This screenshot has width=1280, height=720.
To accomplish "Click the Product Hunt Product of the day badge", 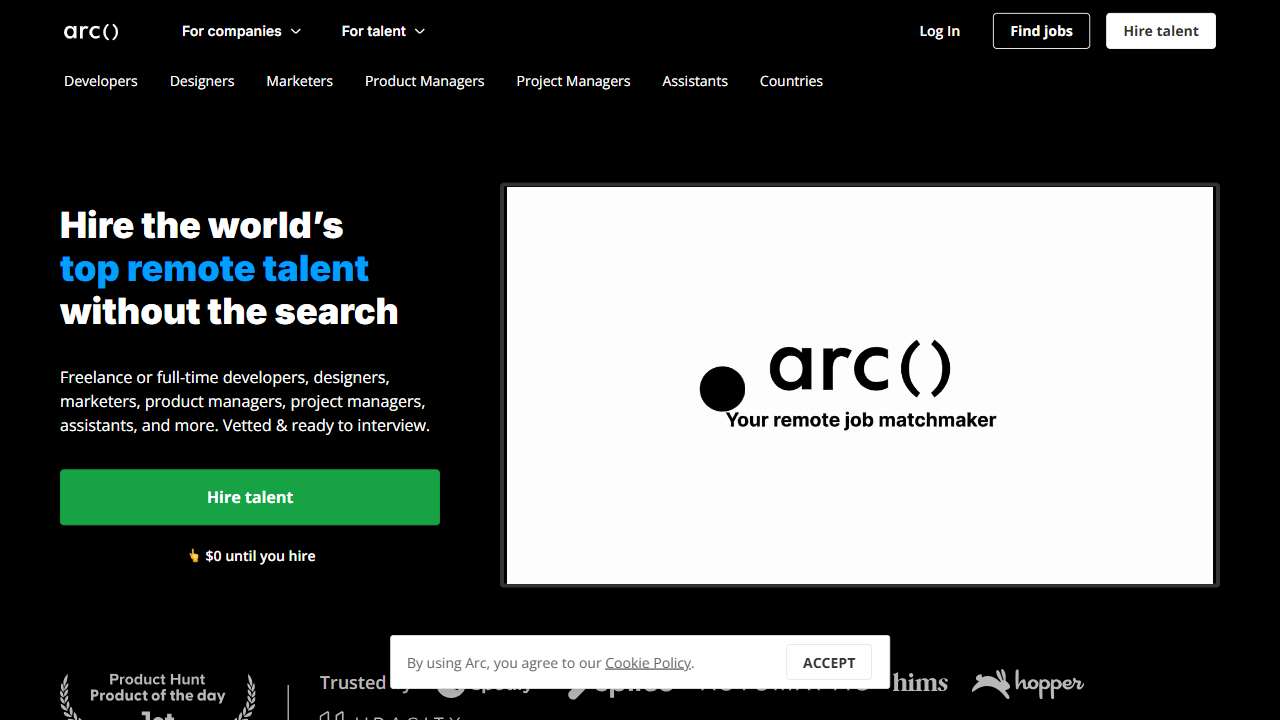I will pyautogui.click(x=157, y=690).
